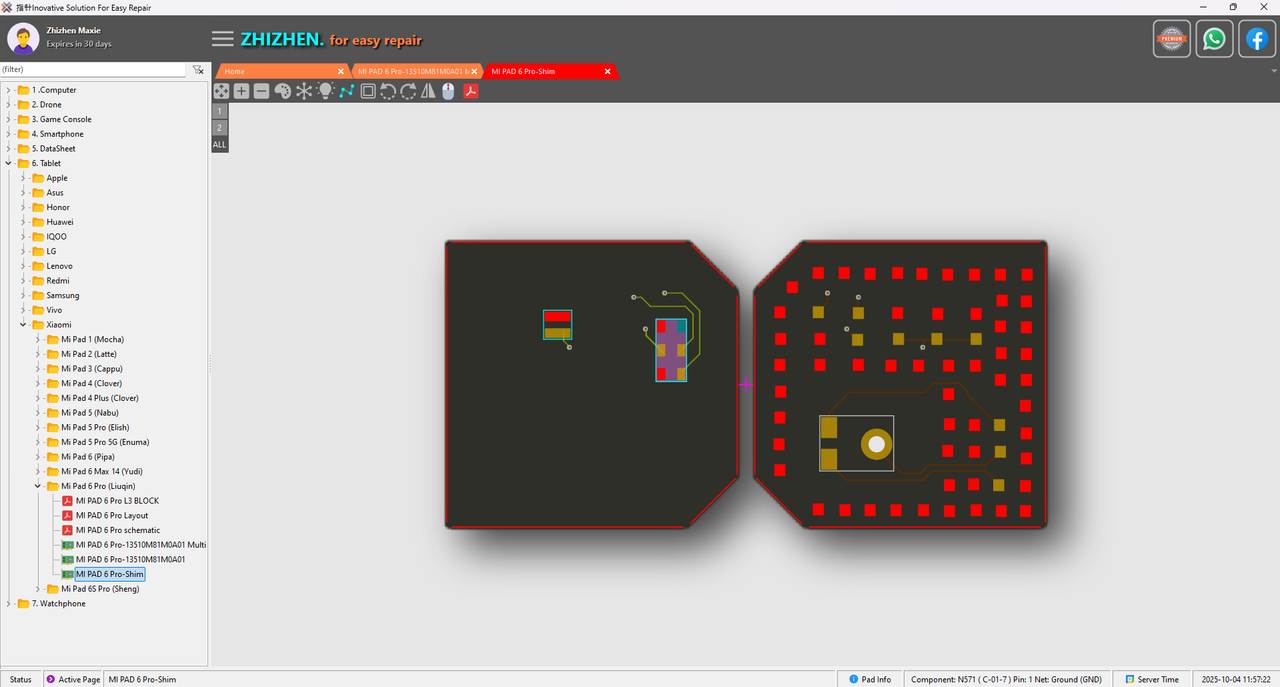Expand the Mi Pad 6S Pro (Sheng) folder
Image resolution: width=1280 pixels, height=687 pixels.
pos(38,589)
